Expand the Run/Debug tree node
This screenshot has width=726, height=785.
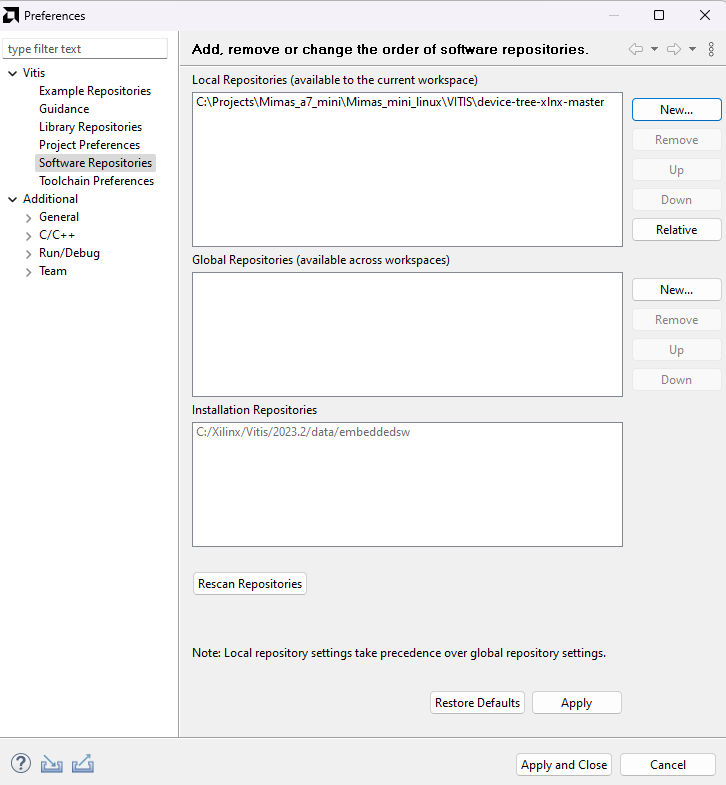tap(28, 253)
